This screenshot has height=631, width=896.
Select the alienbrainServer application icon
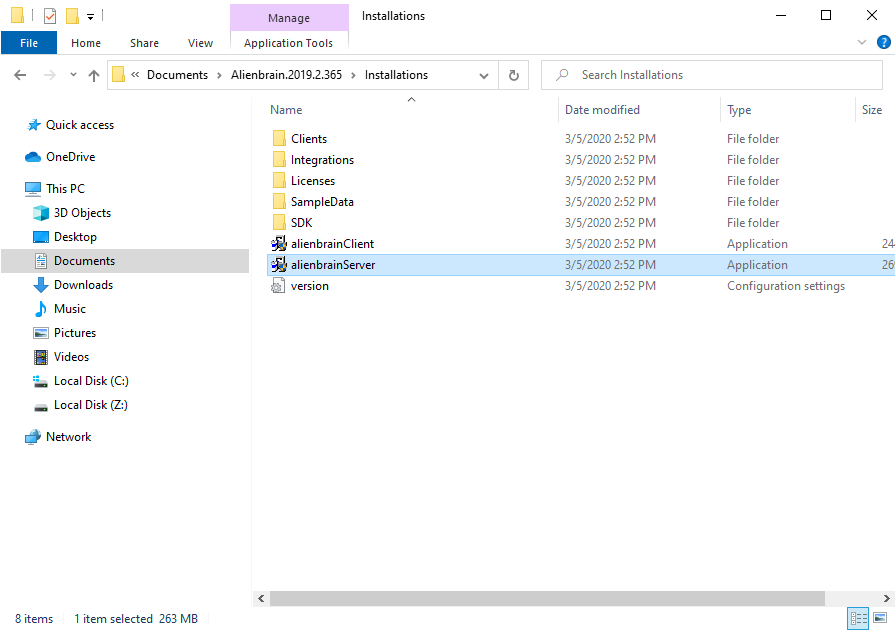(x=279, y=265)
